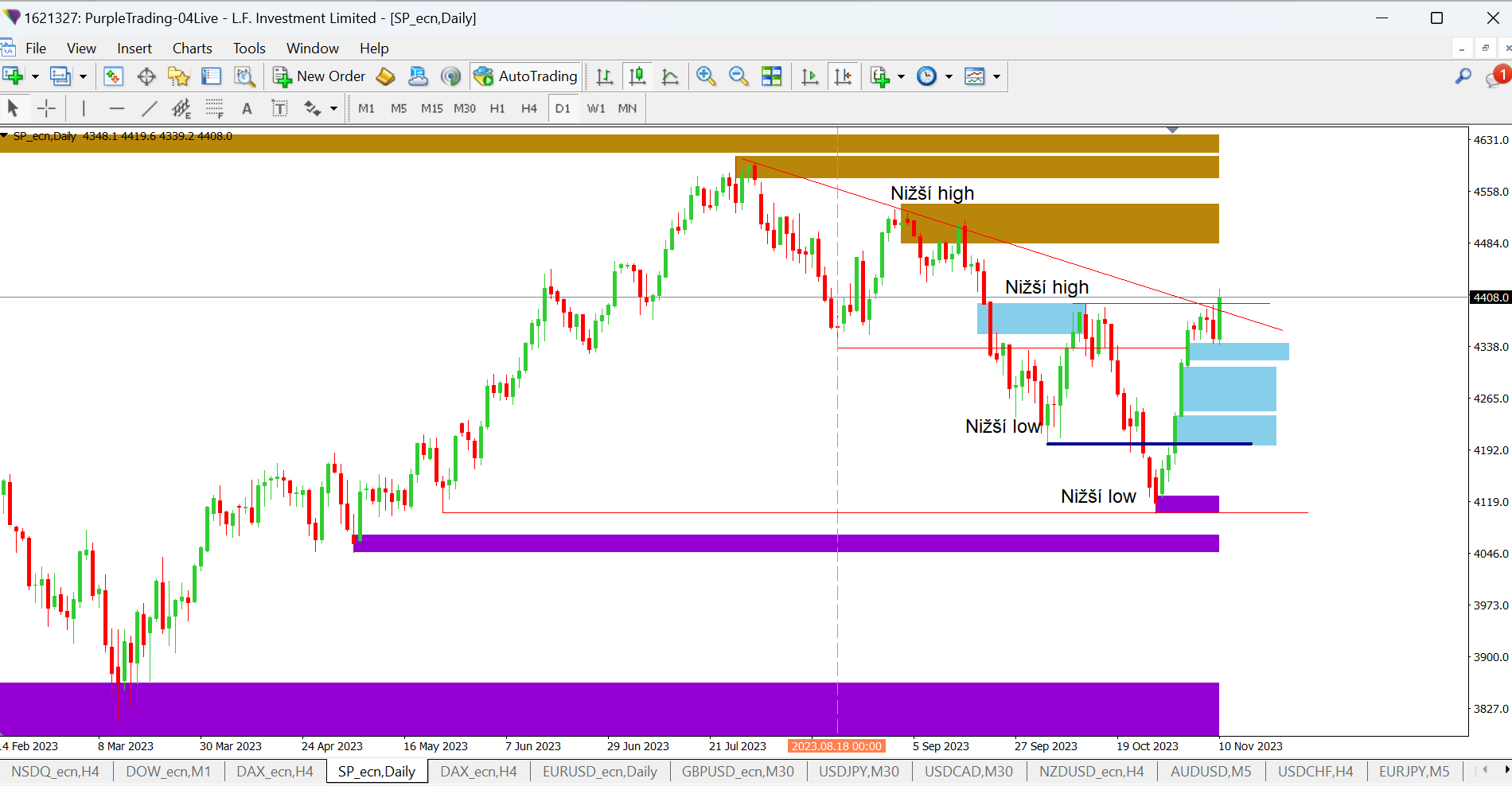Switch to the H4 timeframe

(529, 108)
